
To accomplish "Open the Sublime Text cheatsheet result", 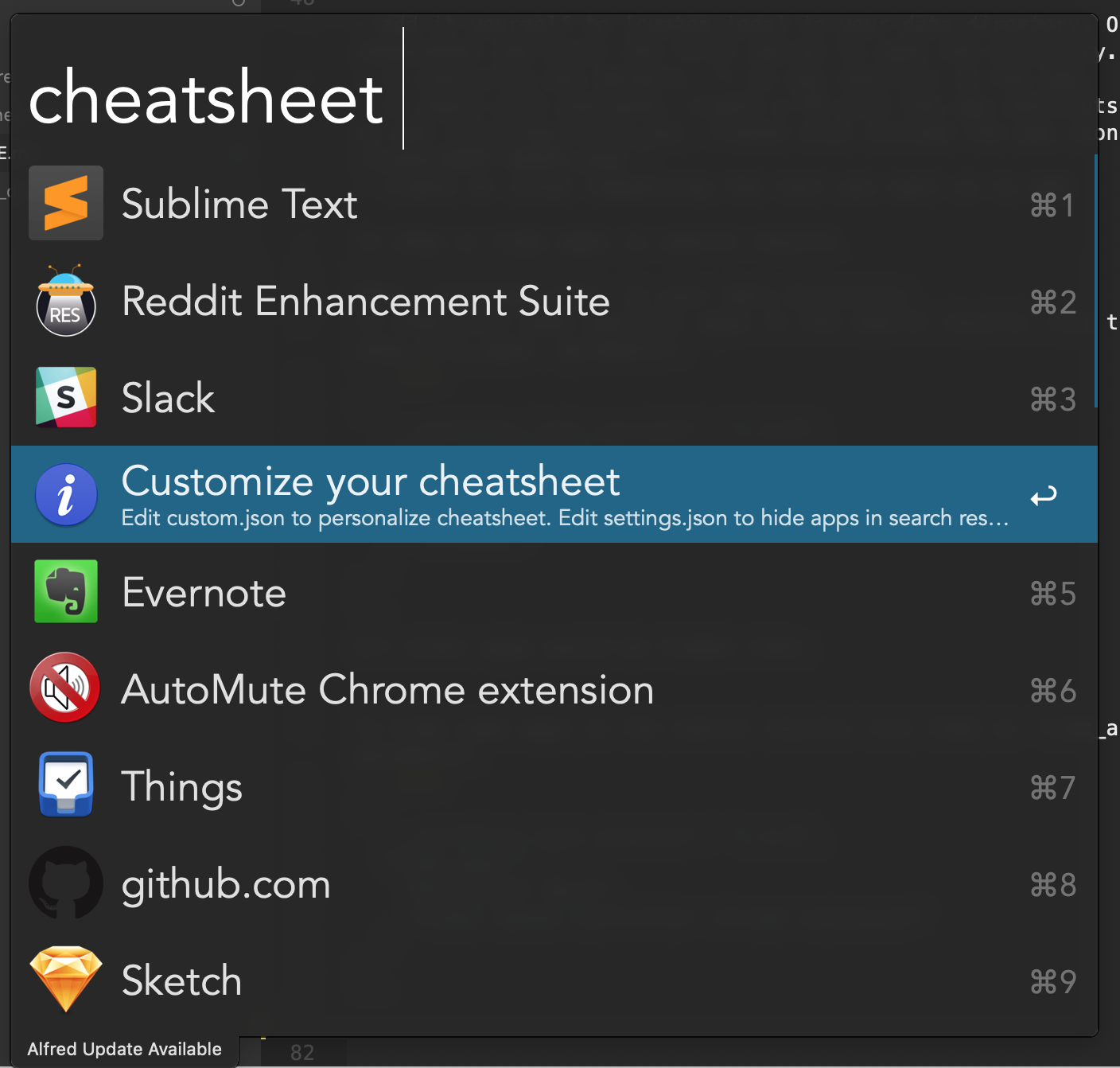I will tap(554, 204).
